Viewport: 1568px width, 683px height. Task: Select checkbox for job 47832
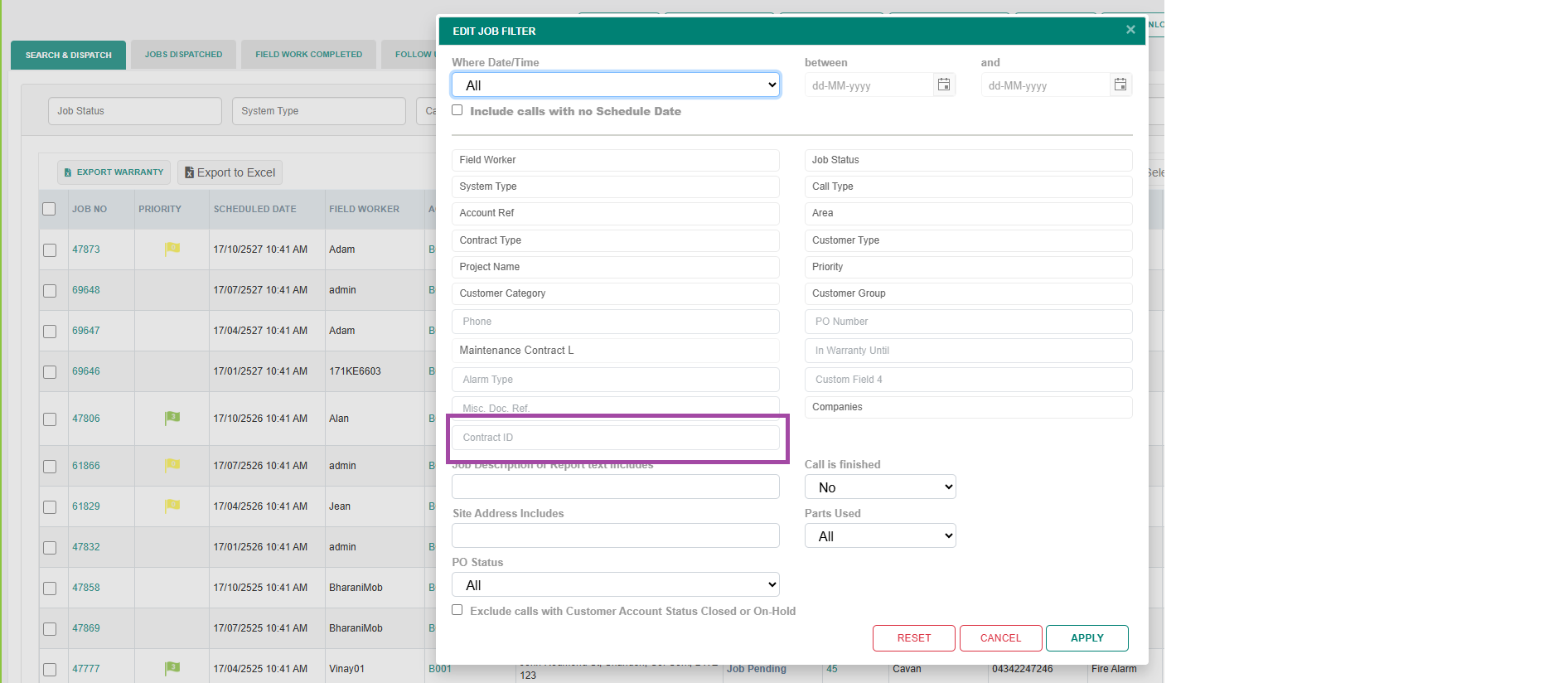[50, 548]
